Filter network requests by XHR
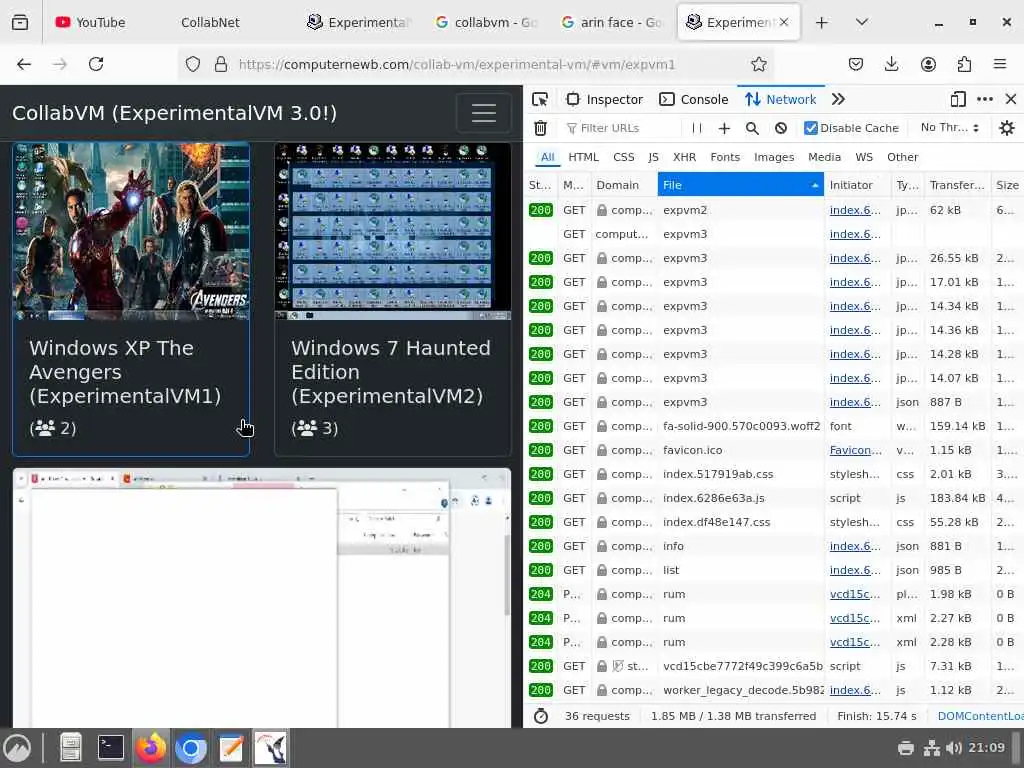1024x768 pixels. pyautogui.click(x=684, y=157)
